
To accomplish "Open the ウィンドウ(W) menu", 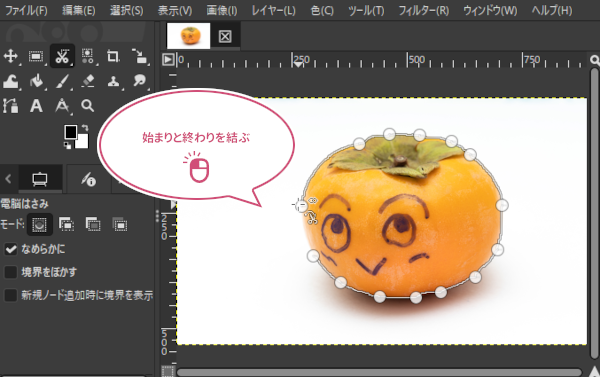I will [490, 10].
